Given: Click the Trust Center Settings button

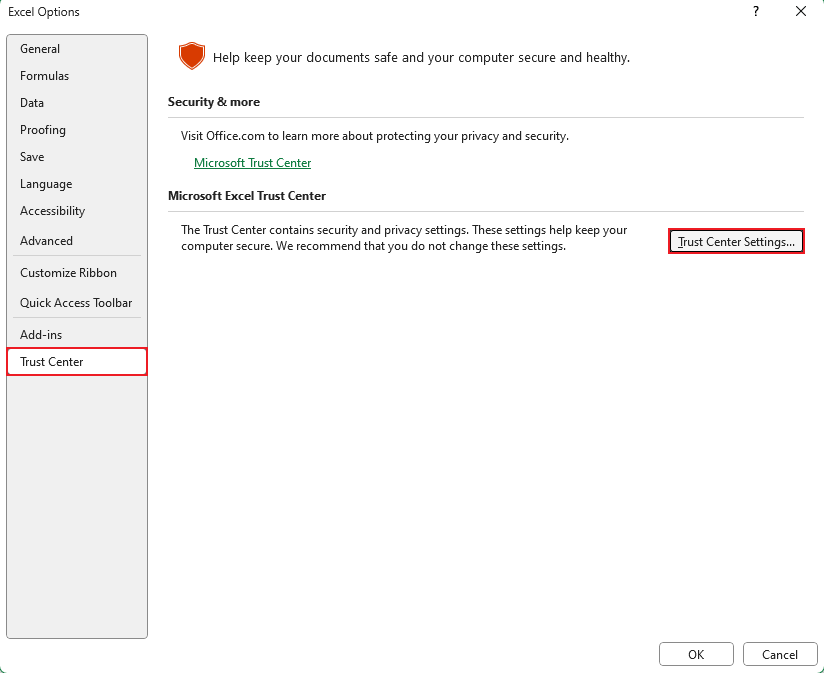Looking at the screenshot, I should coord(736,242).
